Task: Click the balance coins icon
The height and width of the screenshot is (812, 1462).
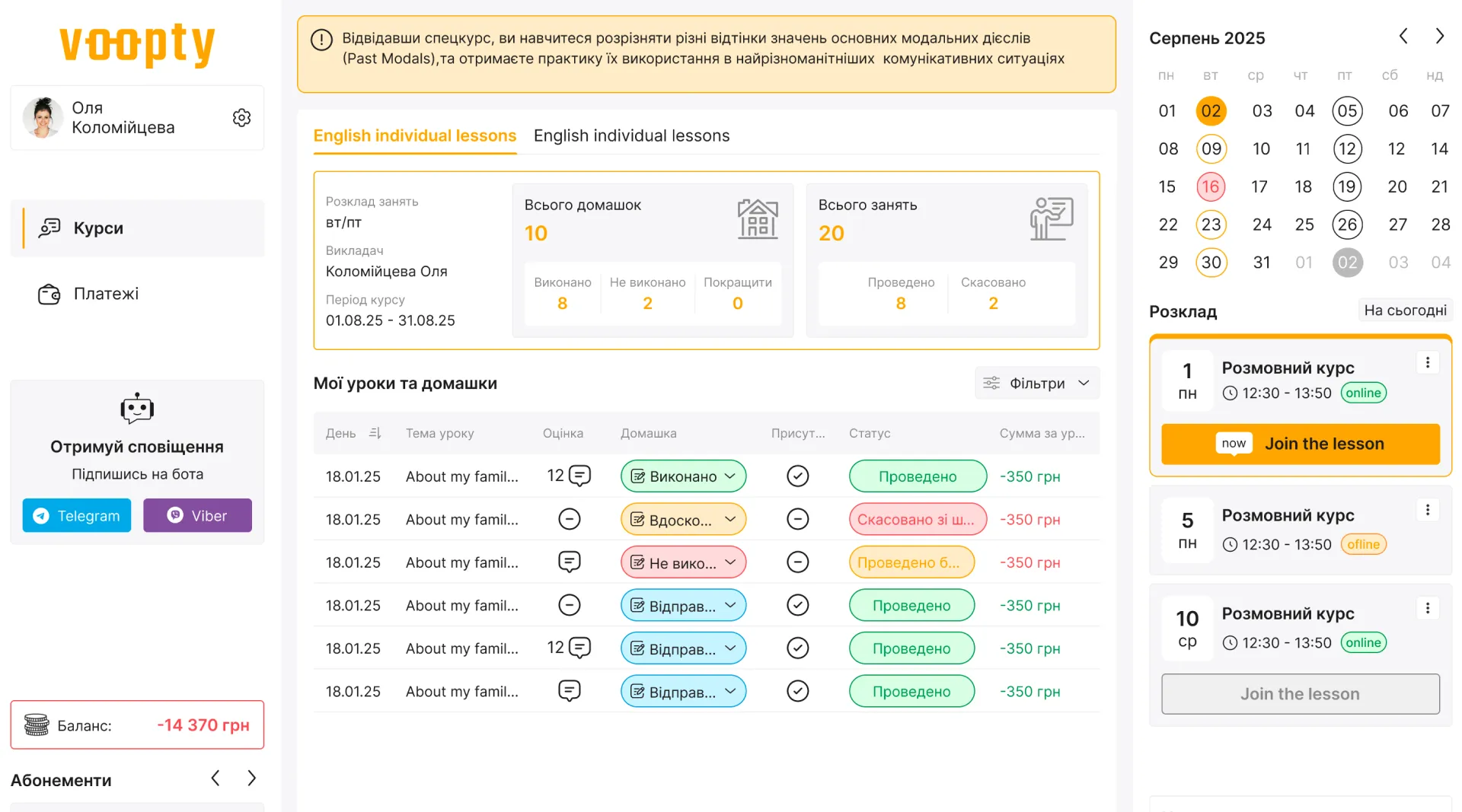Action: [37, 725]
